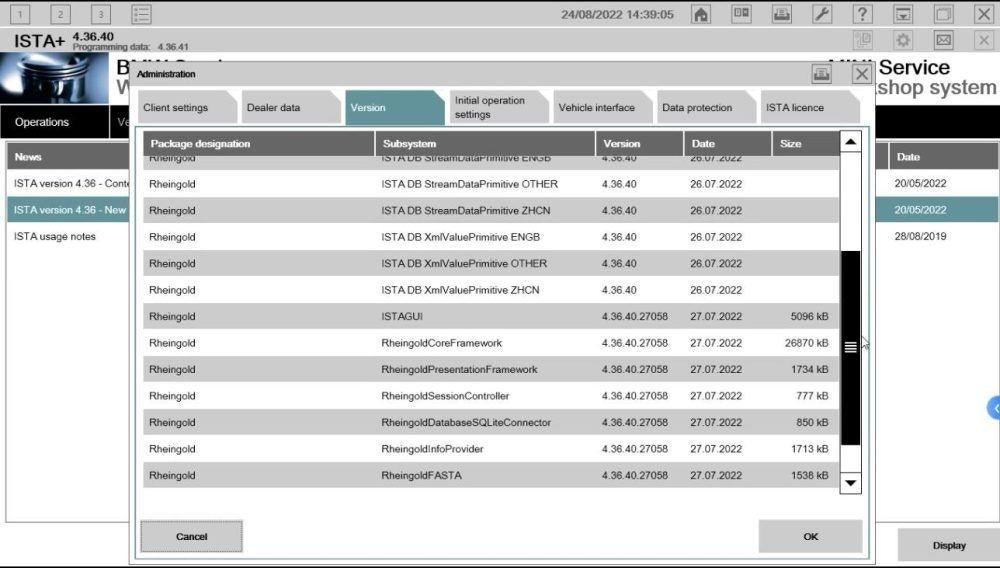Screen dimensions: 1000x568
Task: Open ISTA version 4.36 - New news item
Action: click(x=70, y=210)
